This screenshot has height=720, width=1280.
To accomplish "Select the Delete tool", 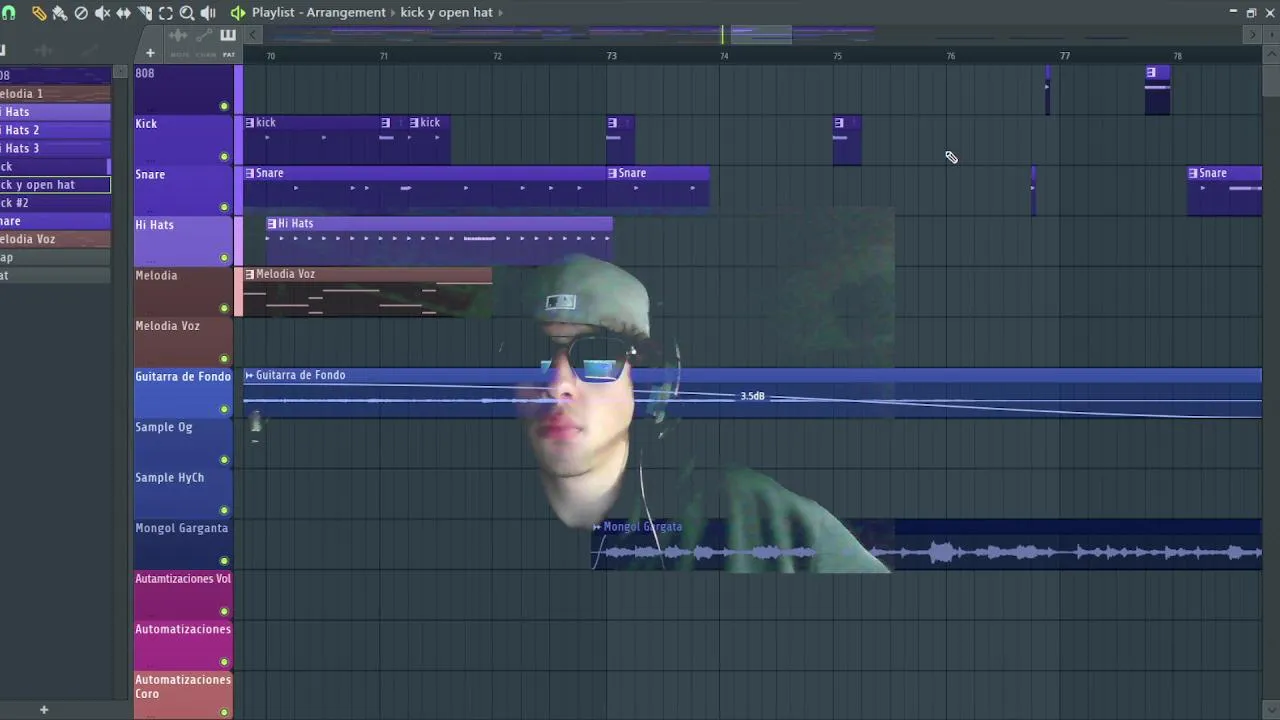I will [81, 13].
